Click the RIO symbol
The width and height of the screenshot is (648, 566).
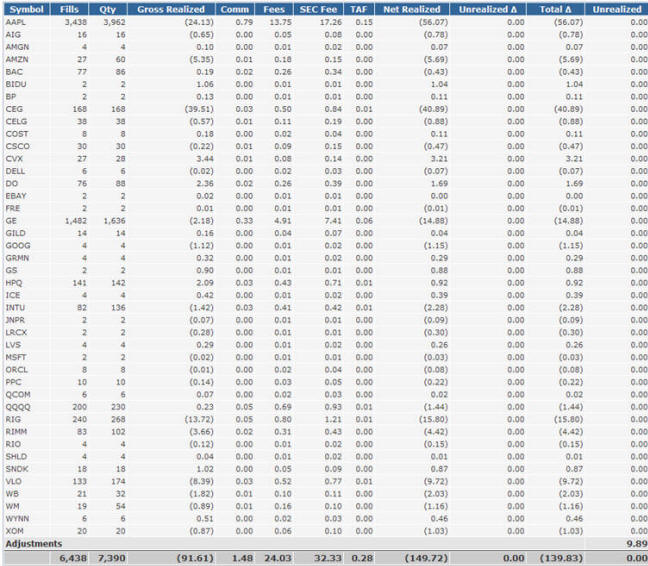pos(12,444)
